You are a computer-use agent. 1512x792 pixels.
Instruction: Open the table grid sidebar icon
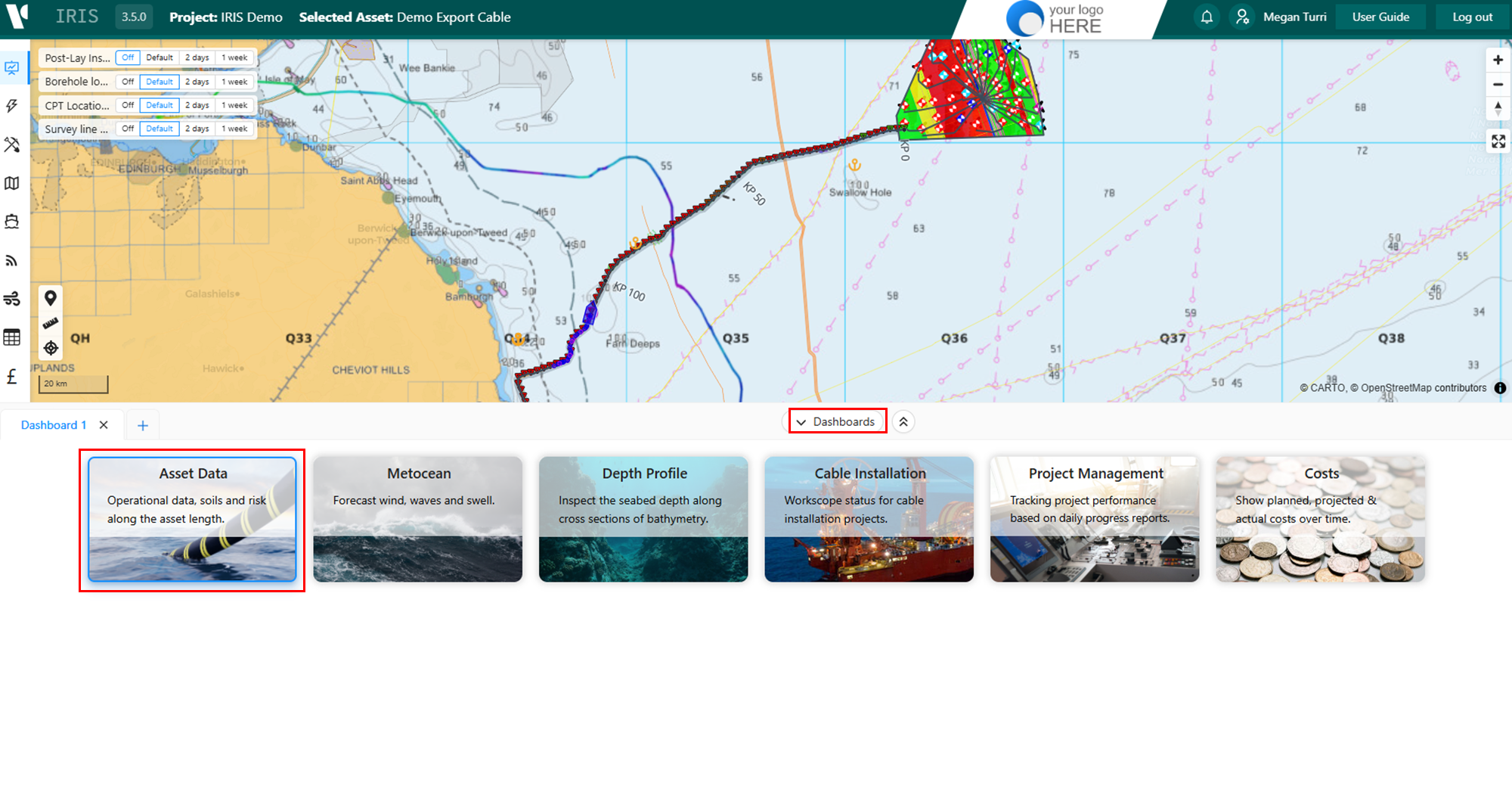12,337
